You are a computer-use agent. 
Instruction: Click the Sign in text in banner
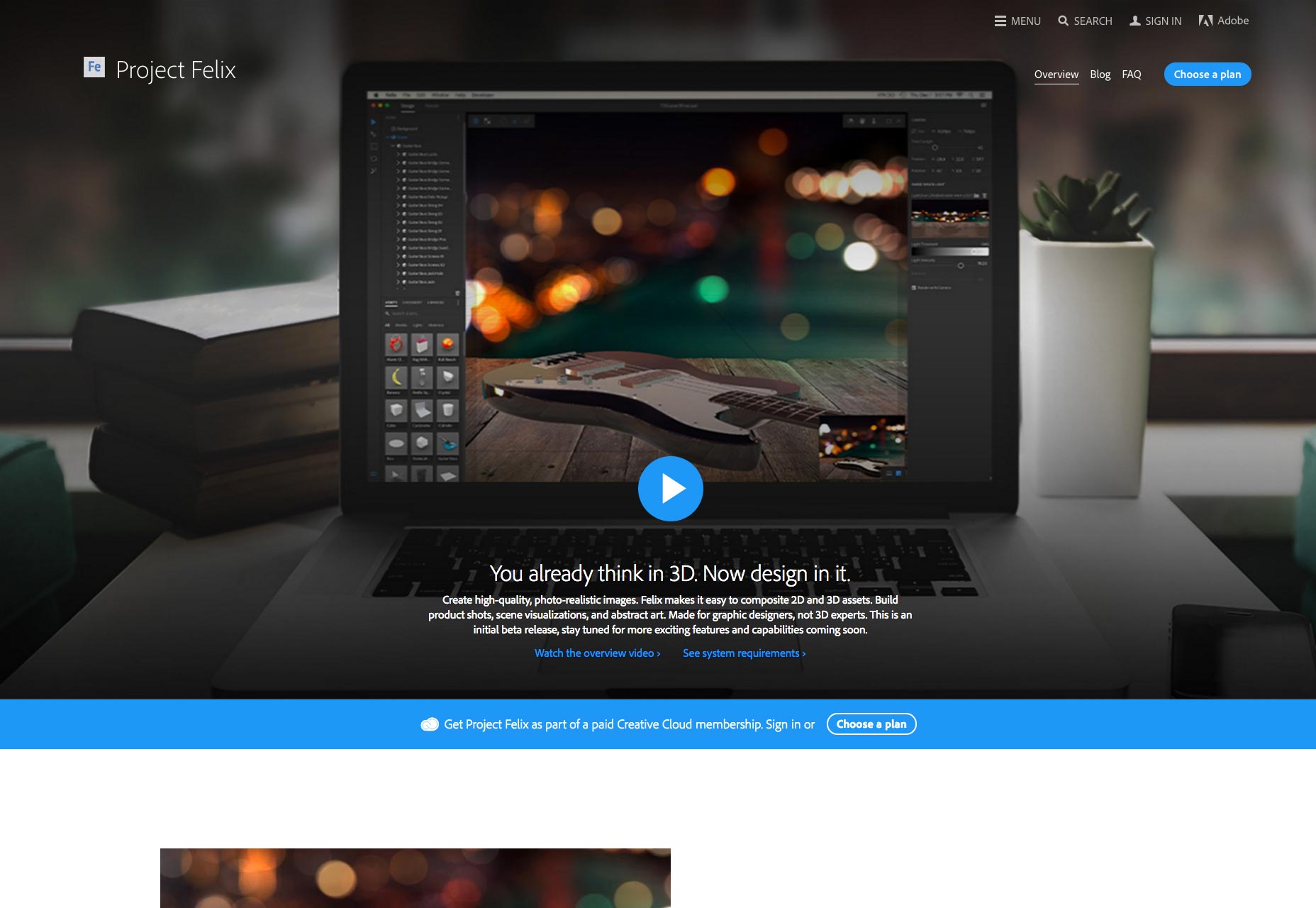783,724
